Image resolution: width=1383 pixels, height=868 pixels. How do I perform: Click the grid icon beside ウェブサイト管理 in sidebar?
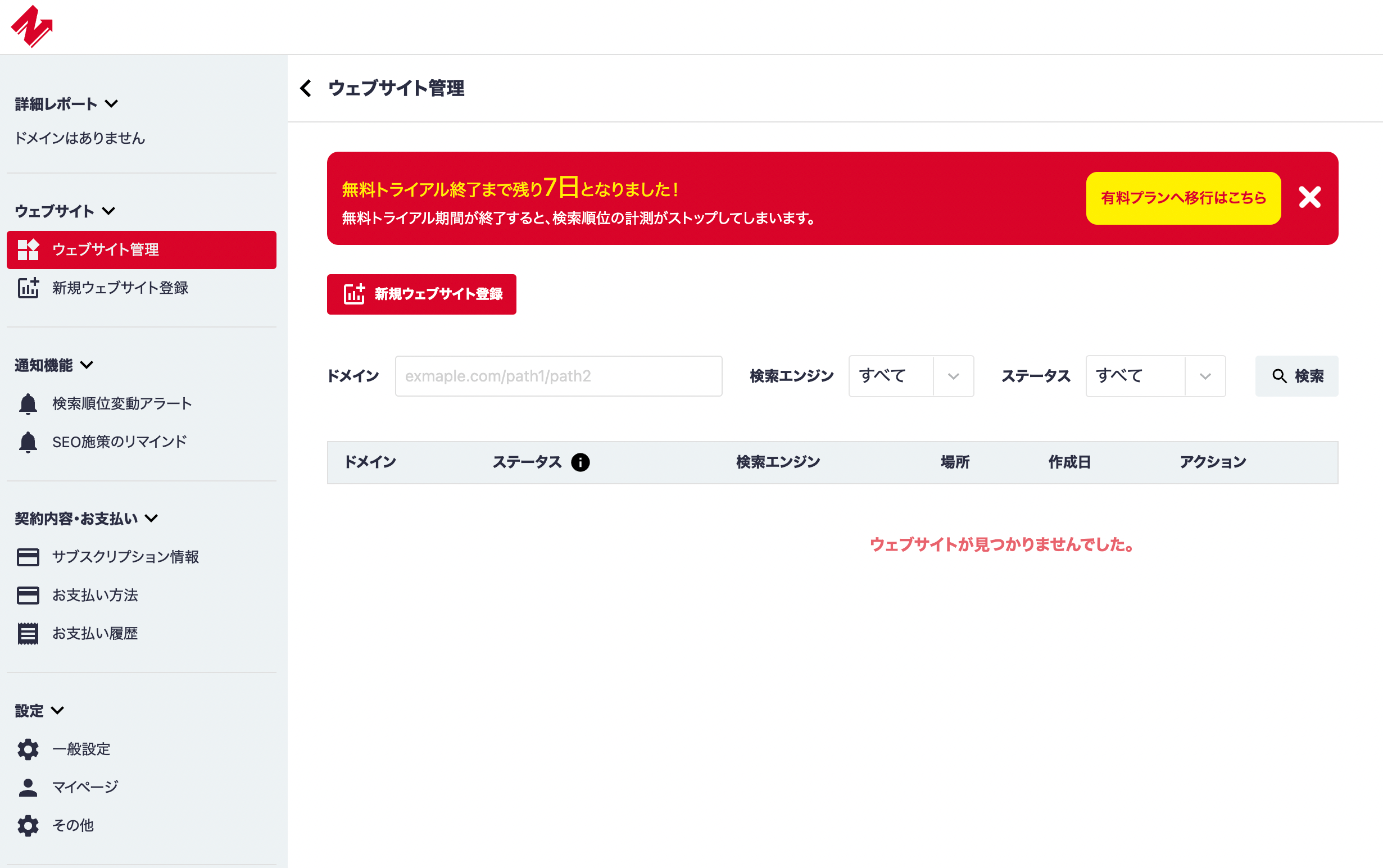28,249
